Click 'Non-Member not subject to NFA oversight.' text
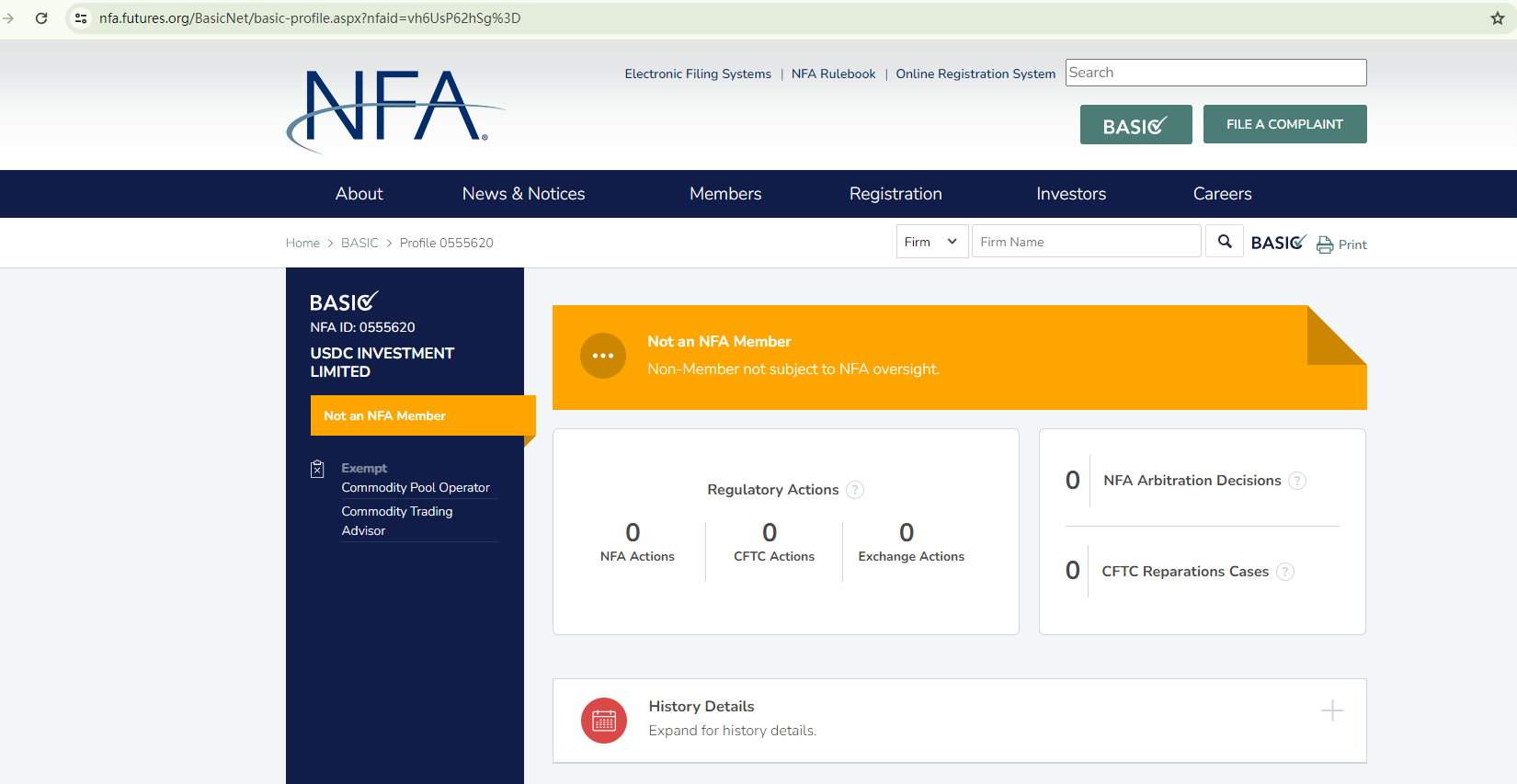 (793, 369)
